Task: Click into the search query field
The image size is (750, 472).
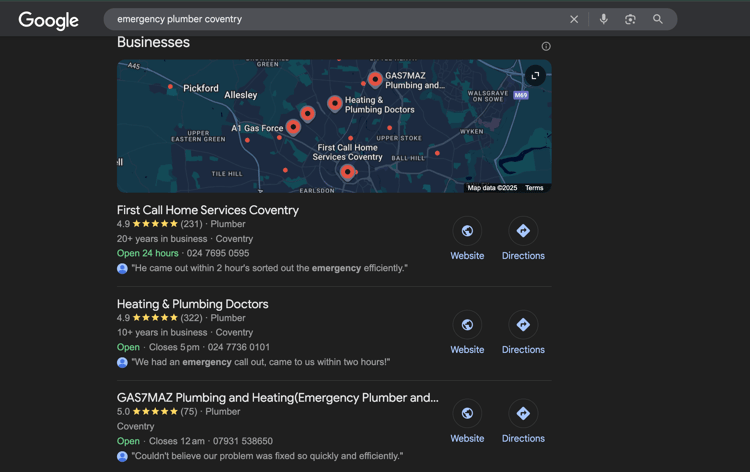Action: (x=335, y=19)
